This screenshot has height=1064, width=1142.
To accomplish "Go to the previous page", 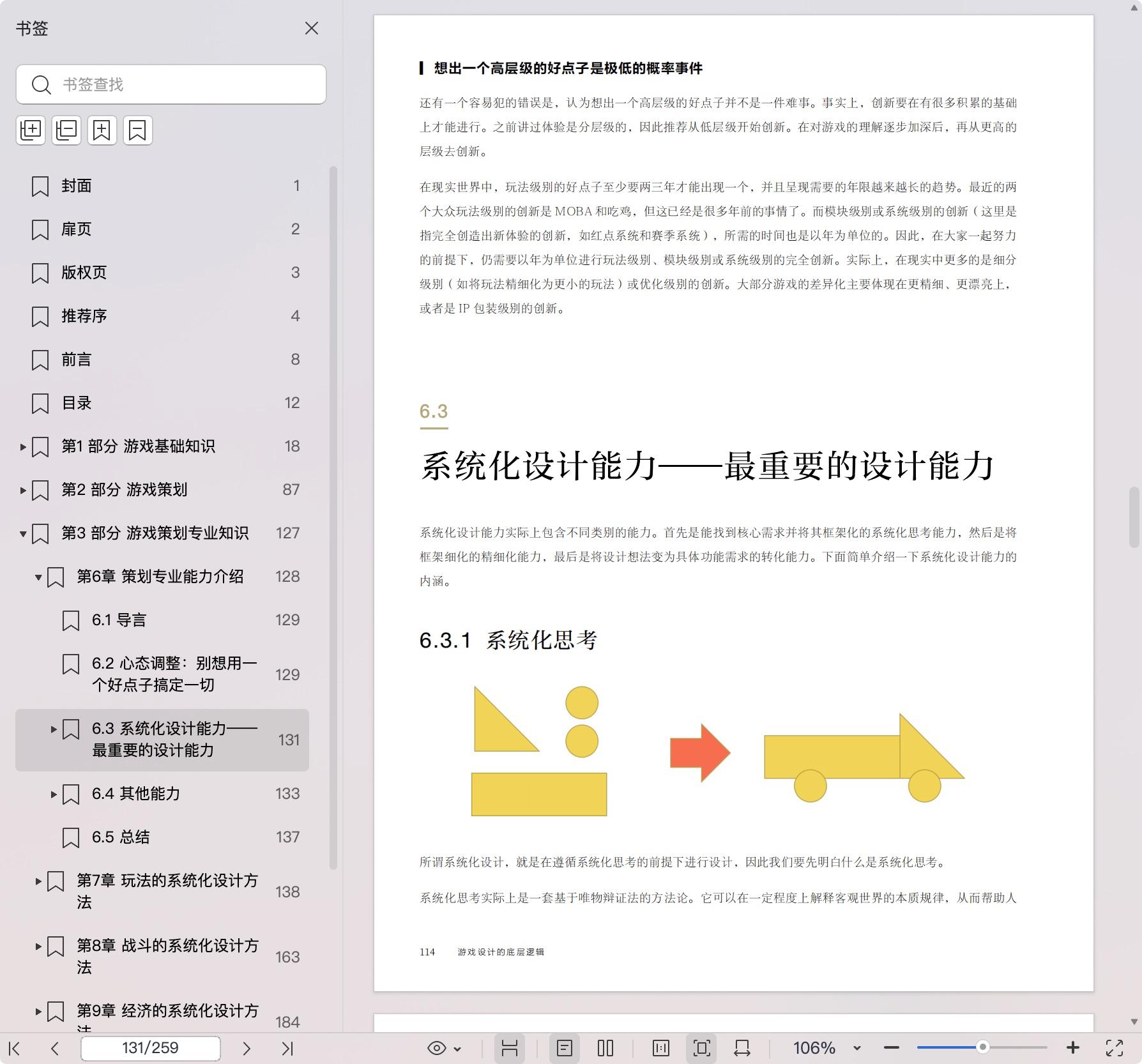I will click(x=55, y=1048).
